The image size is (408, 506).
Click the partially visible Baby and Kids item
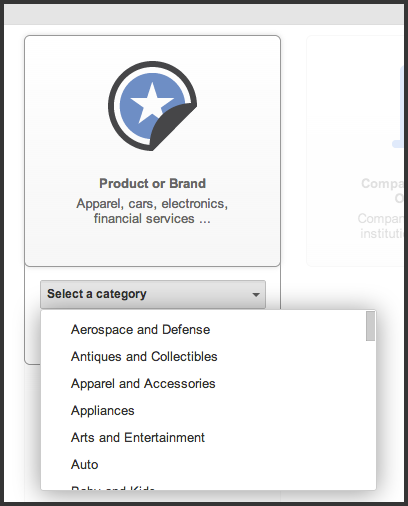(x=113, y=488)
